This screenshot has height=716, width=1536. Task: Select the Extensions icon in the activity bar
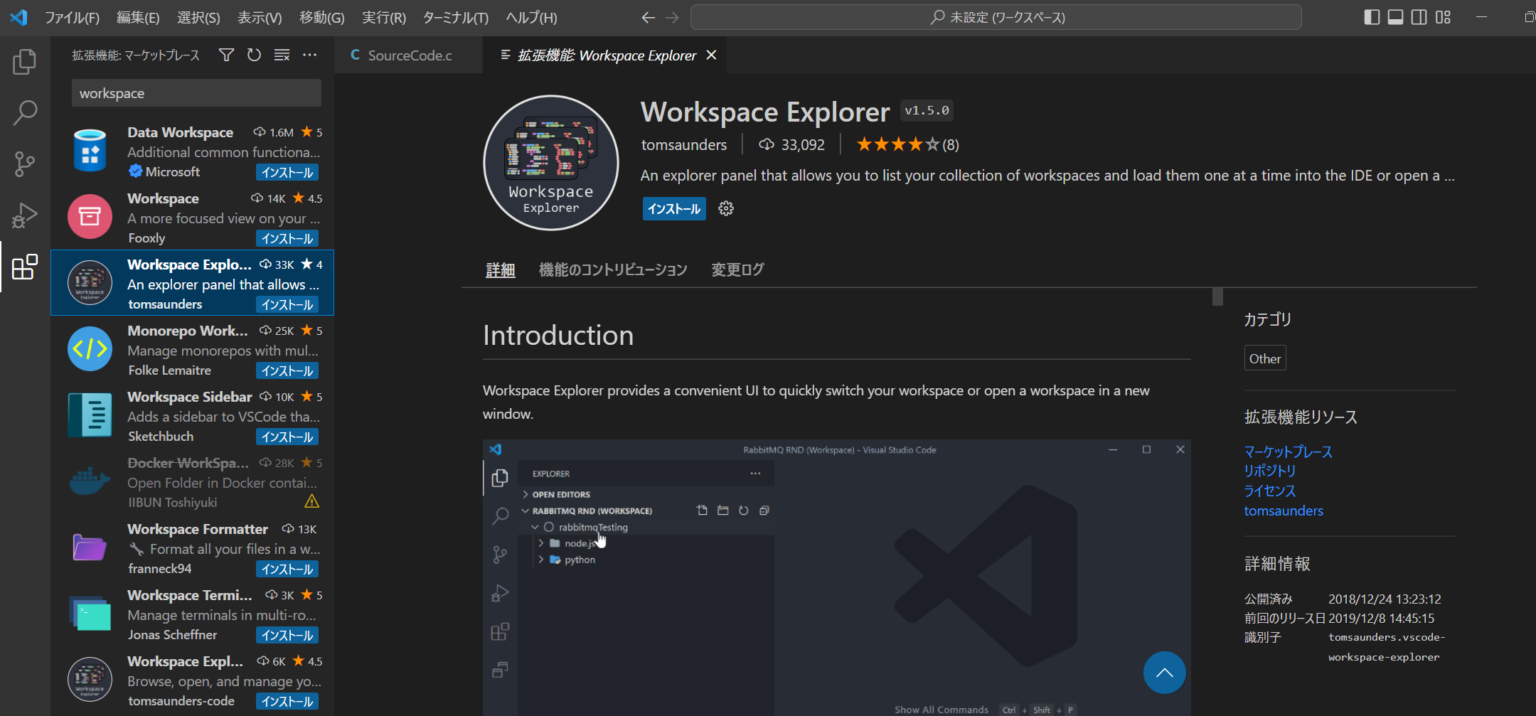(x=24, y=266)
